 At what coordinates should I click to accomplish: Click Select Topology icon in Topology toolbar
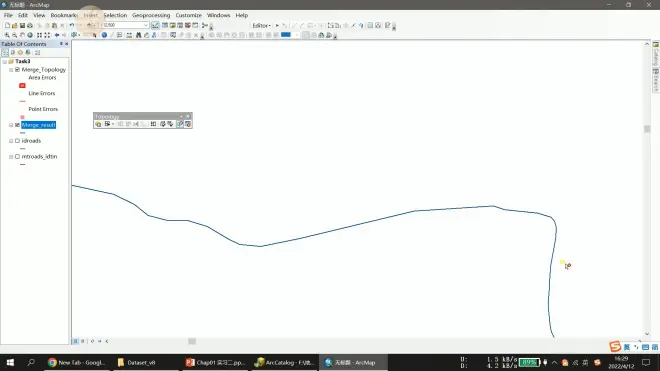98,124
